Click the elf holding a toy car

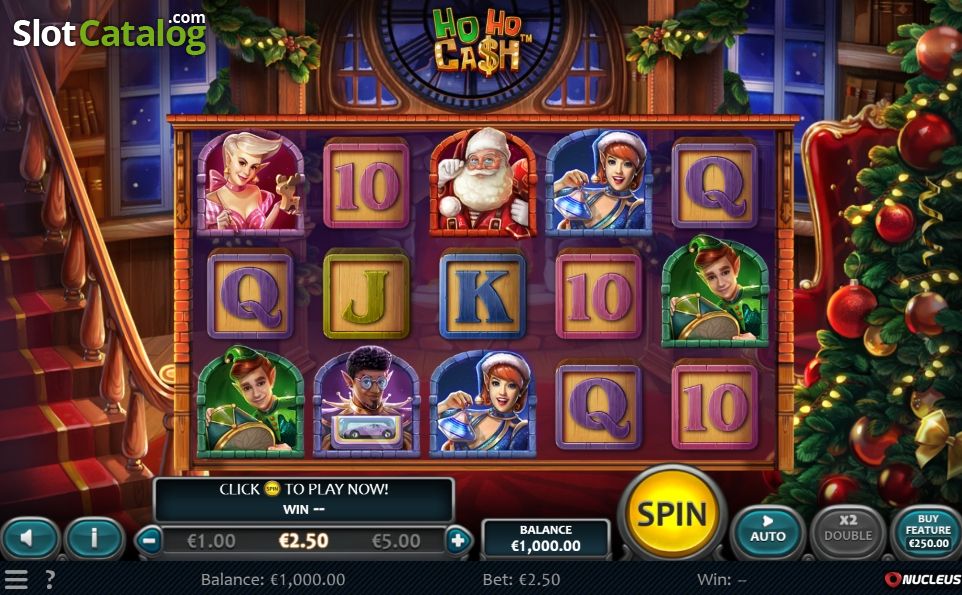(x=366, y=402)
